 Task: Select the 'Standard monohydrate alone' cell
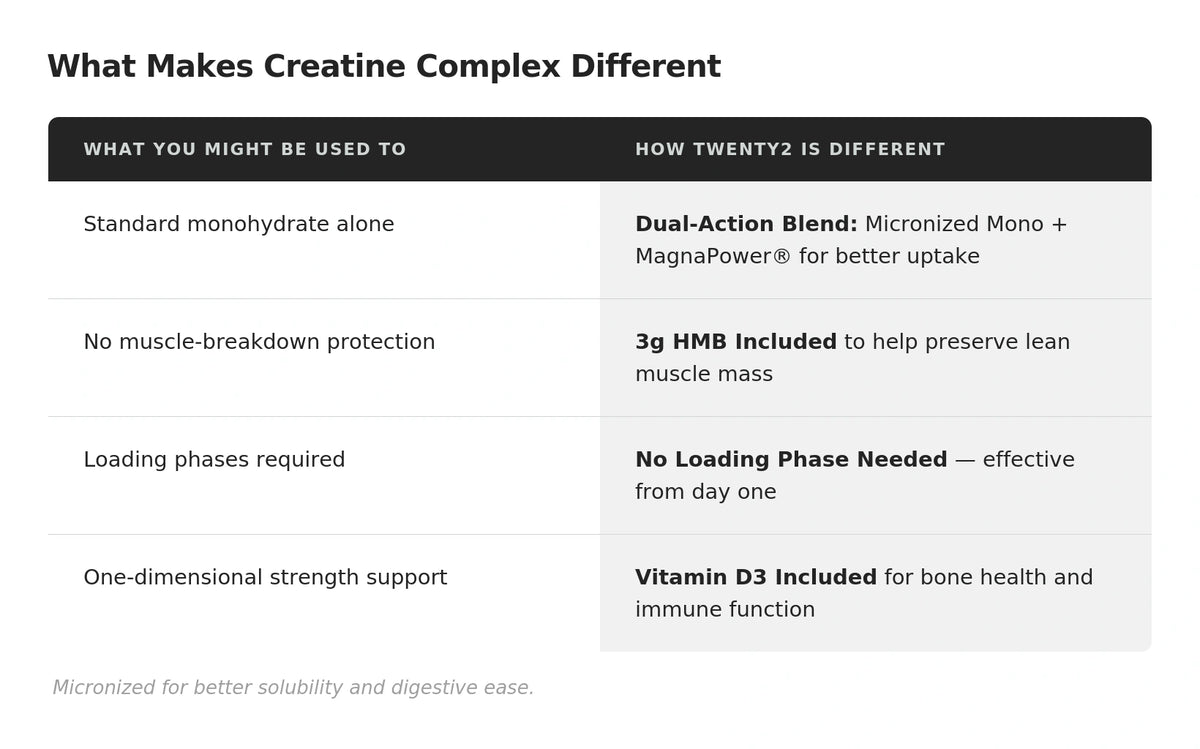[x=238, y=224]
